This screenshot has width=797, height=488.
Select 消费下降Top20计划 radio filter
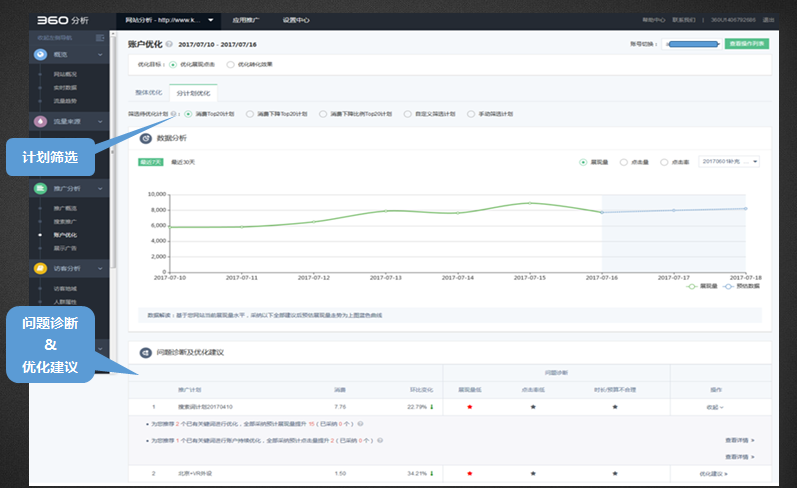[x=250, y=114]
